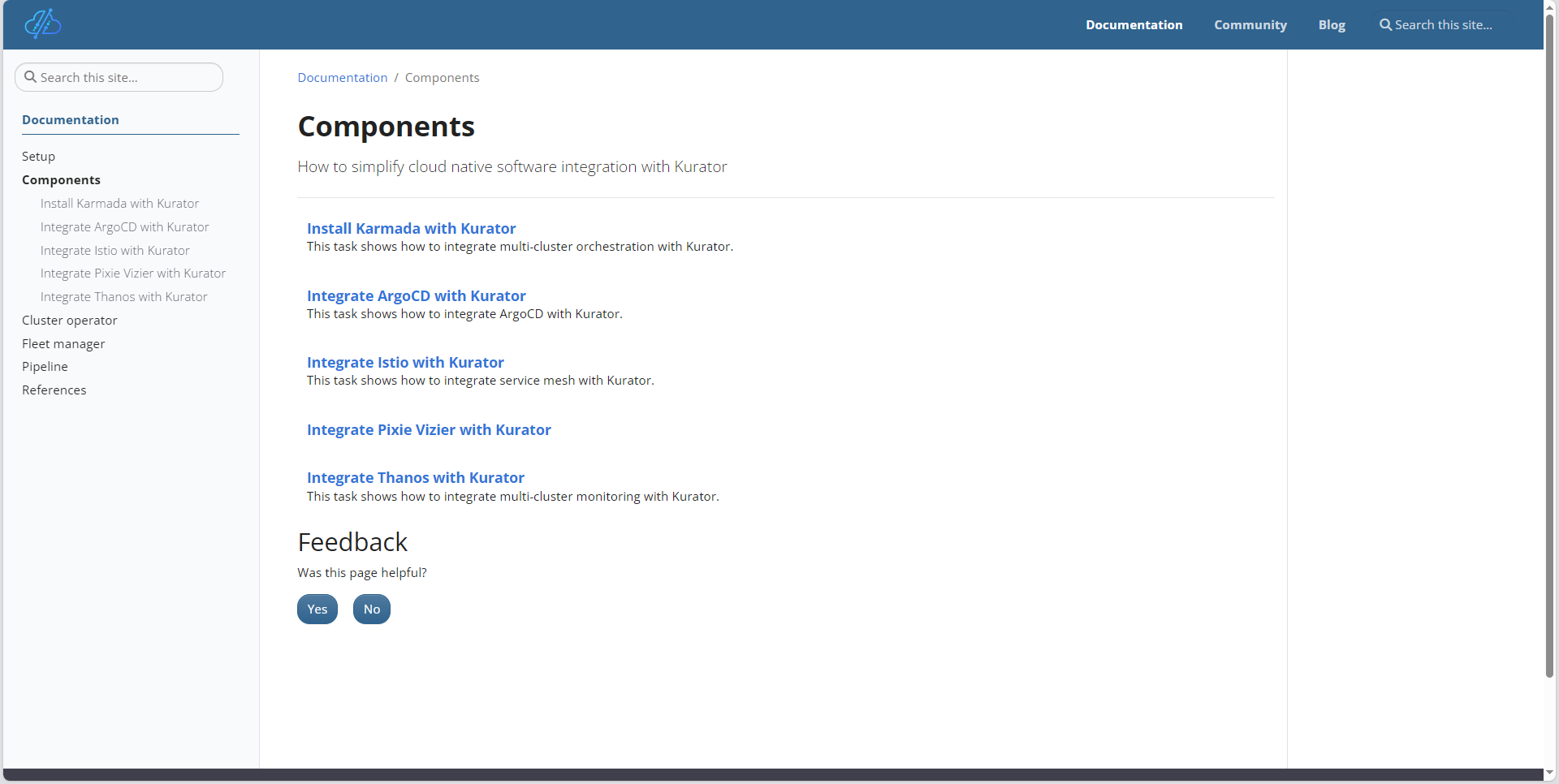Screen dimensions: 1559x784
Task: Click the Feedback heading
Action: pos(352,542)
